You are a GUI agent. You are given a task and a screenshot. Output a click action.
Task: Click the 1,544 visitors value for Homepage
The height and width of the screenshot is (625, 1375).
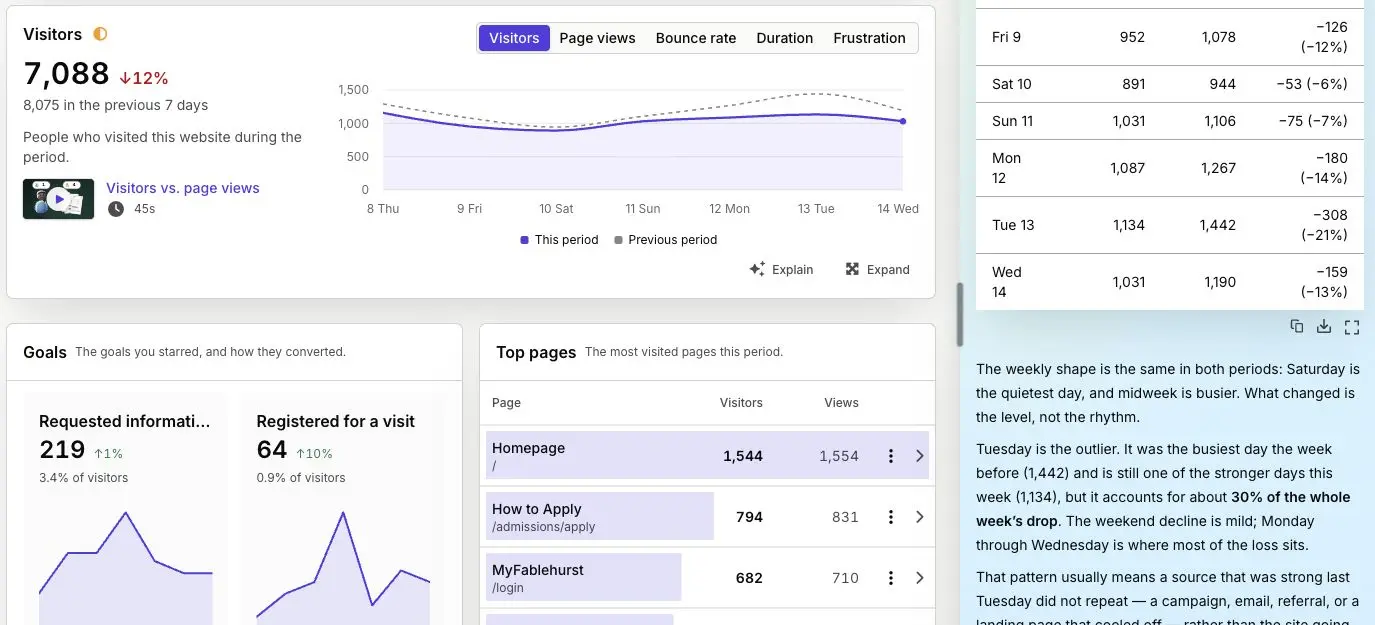tap(743, 456)
